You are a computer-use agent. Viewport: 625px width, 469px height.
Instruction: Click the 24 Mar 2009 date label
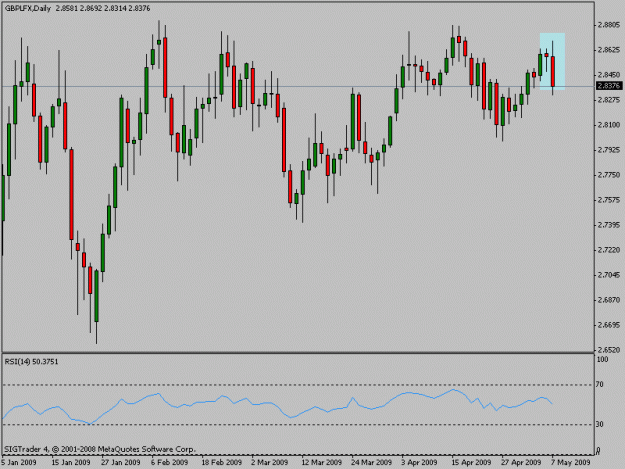(371, 463)
